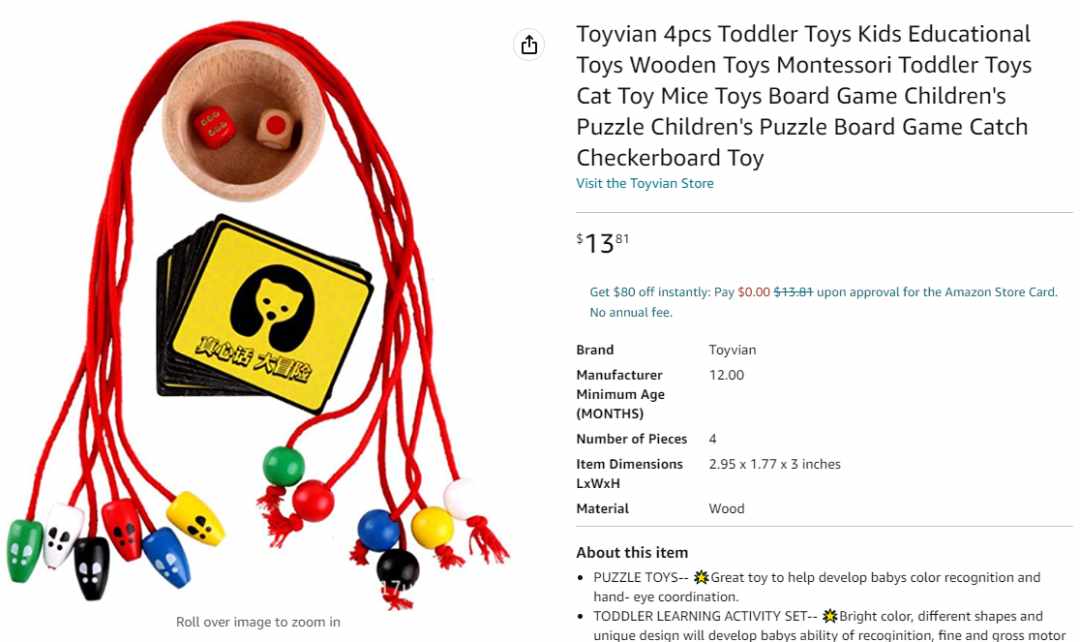Click the green ball bead in photo

click(283, 466)
